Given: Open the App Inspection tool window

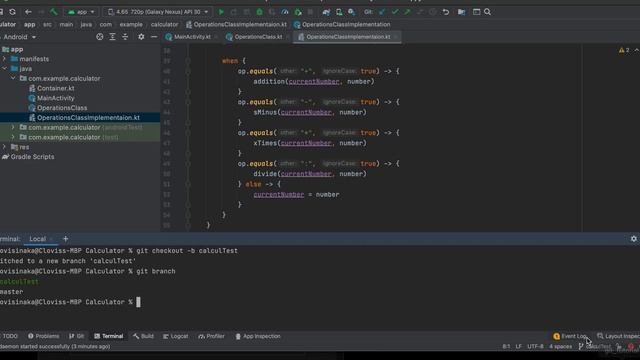Looking at the screenshot, I should [x=258, y=336].
